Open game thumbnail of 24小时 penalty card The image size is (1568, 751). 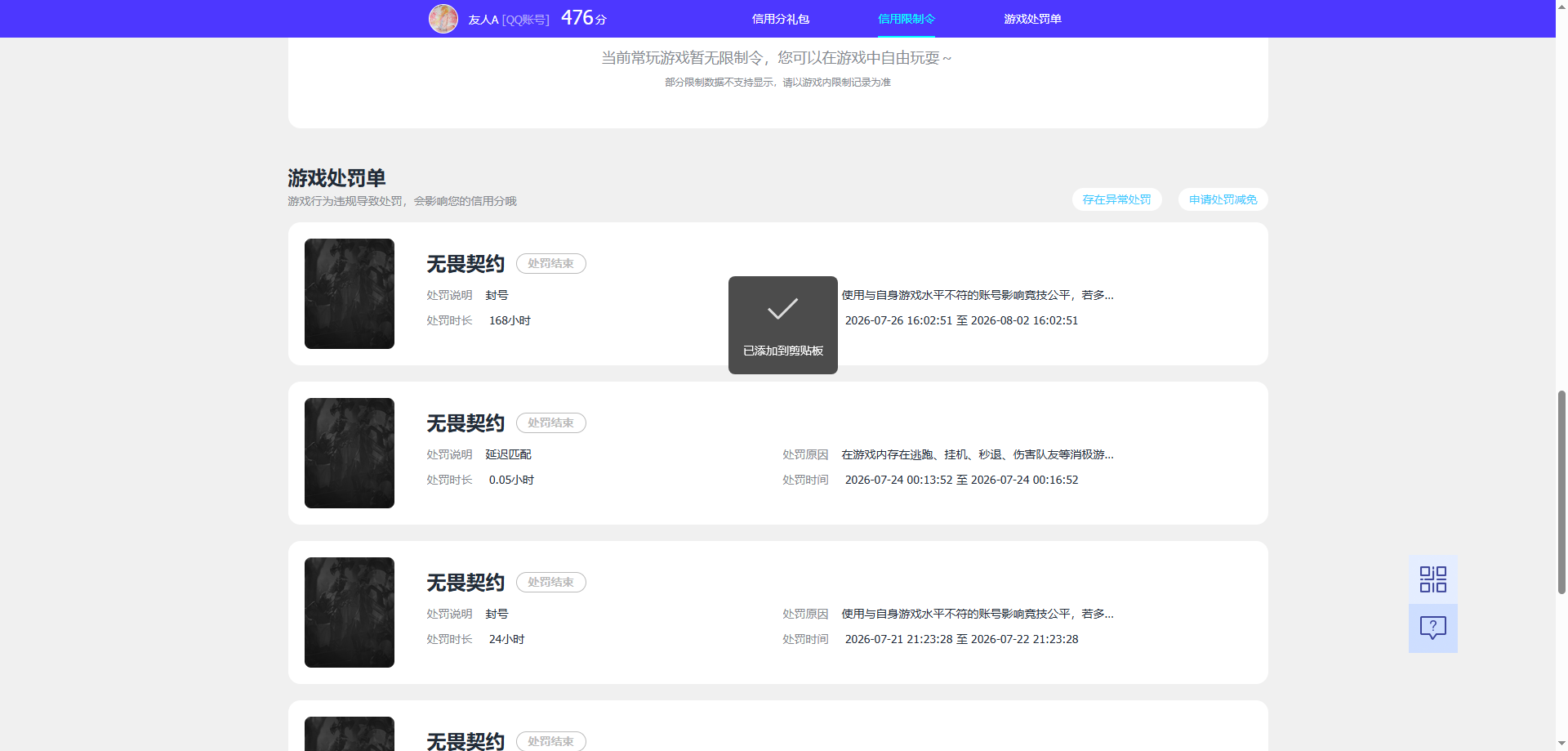coord(350,612)
